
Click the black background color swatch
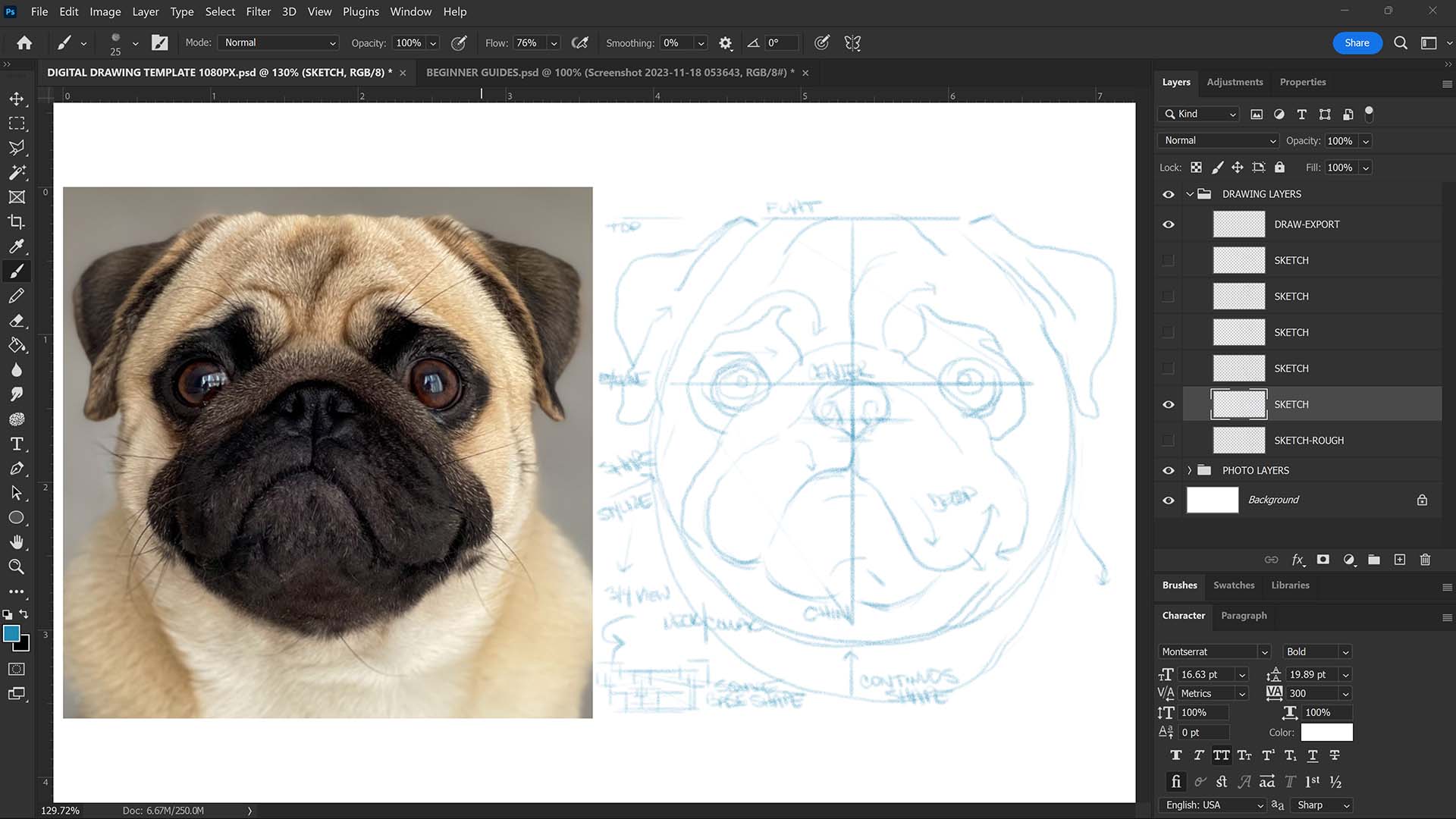[24, 645]
